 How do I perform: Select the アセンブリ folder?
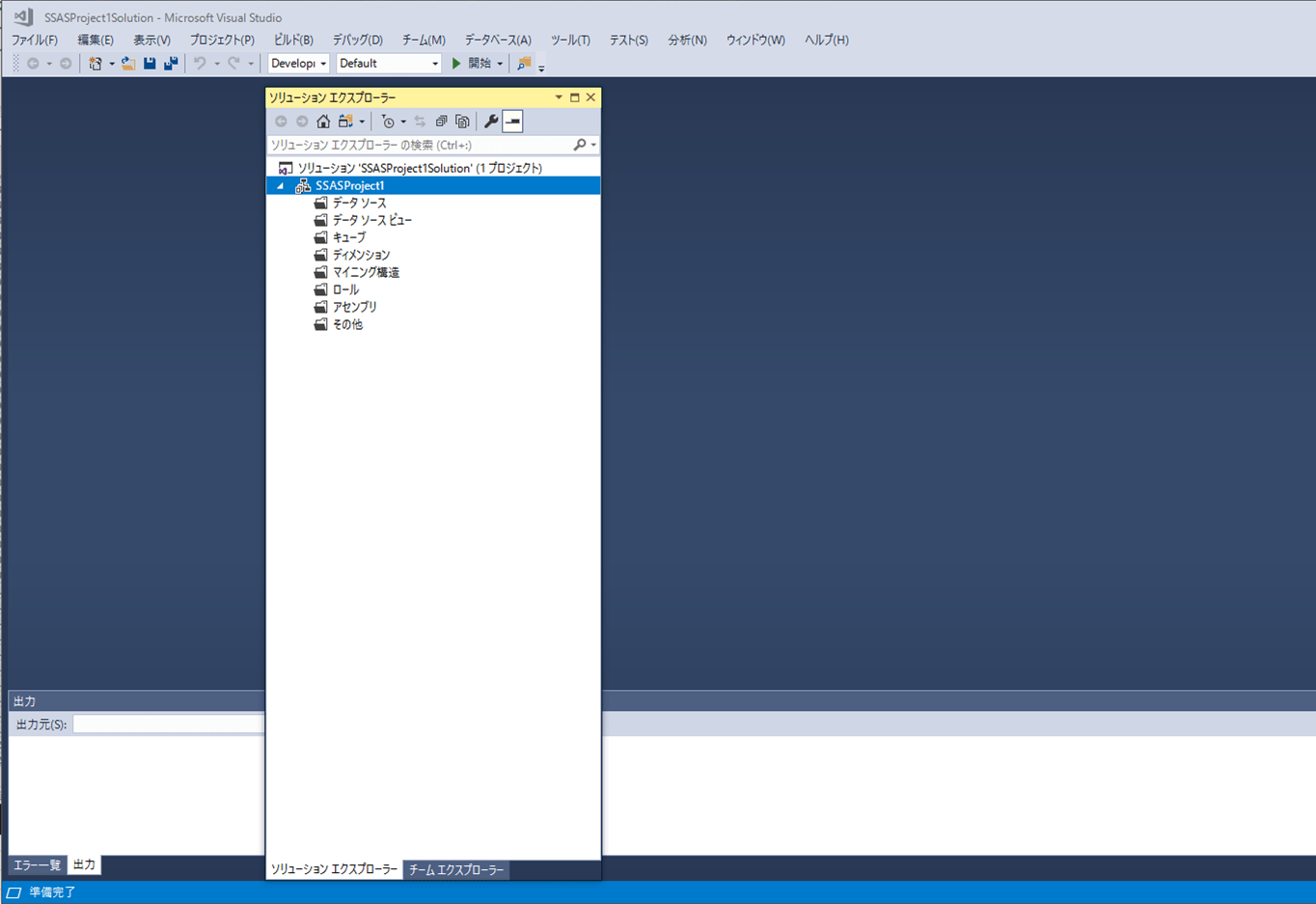pyautogui.click(x=345, y=307)
